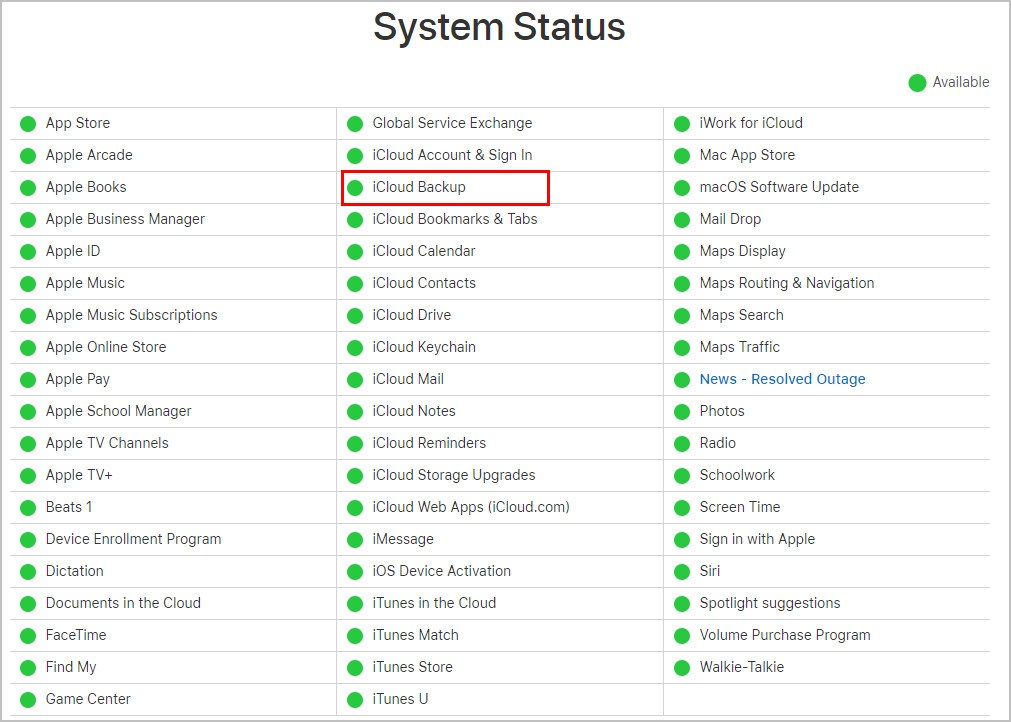The height and width of the screenshot is (722, 1011).
Task: Click the iCloud Reminders label
Action: 429,443
